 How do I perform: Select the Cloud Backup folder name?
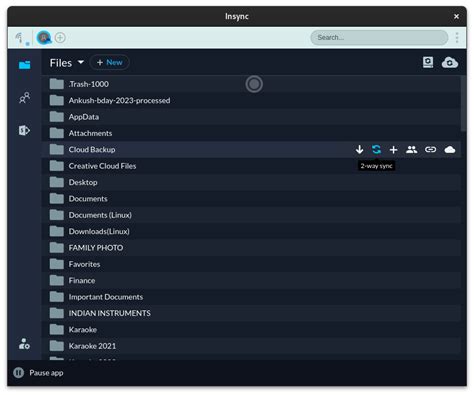[92, 150]
